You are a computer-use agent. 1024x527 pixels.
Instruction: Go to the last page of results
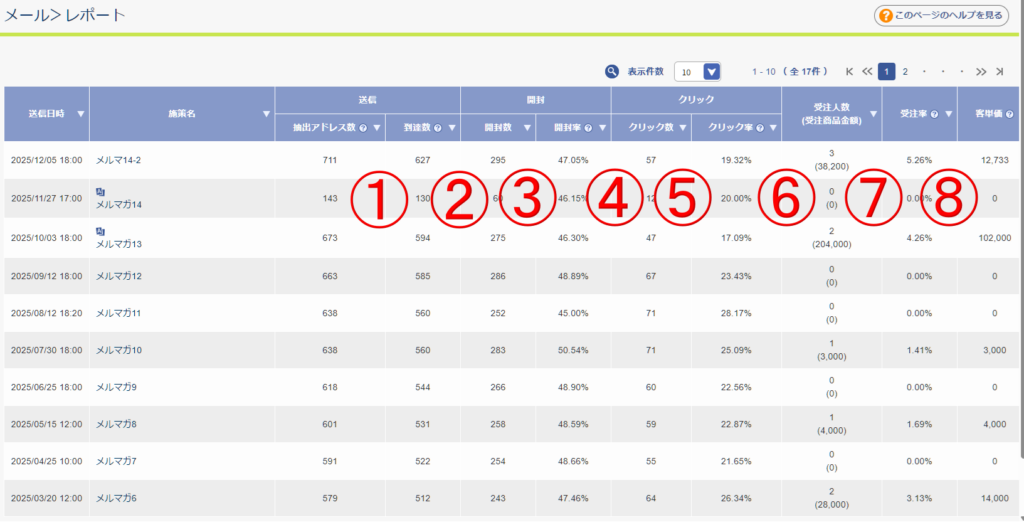[x=999, y=72]
